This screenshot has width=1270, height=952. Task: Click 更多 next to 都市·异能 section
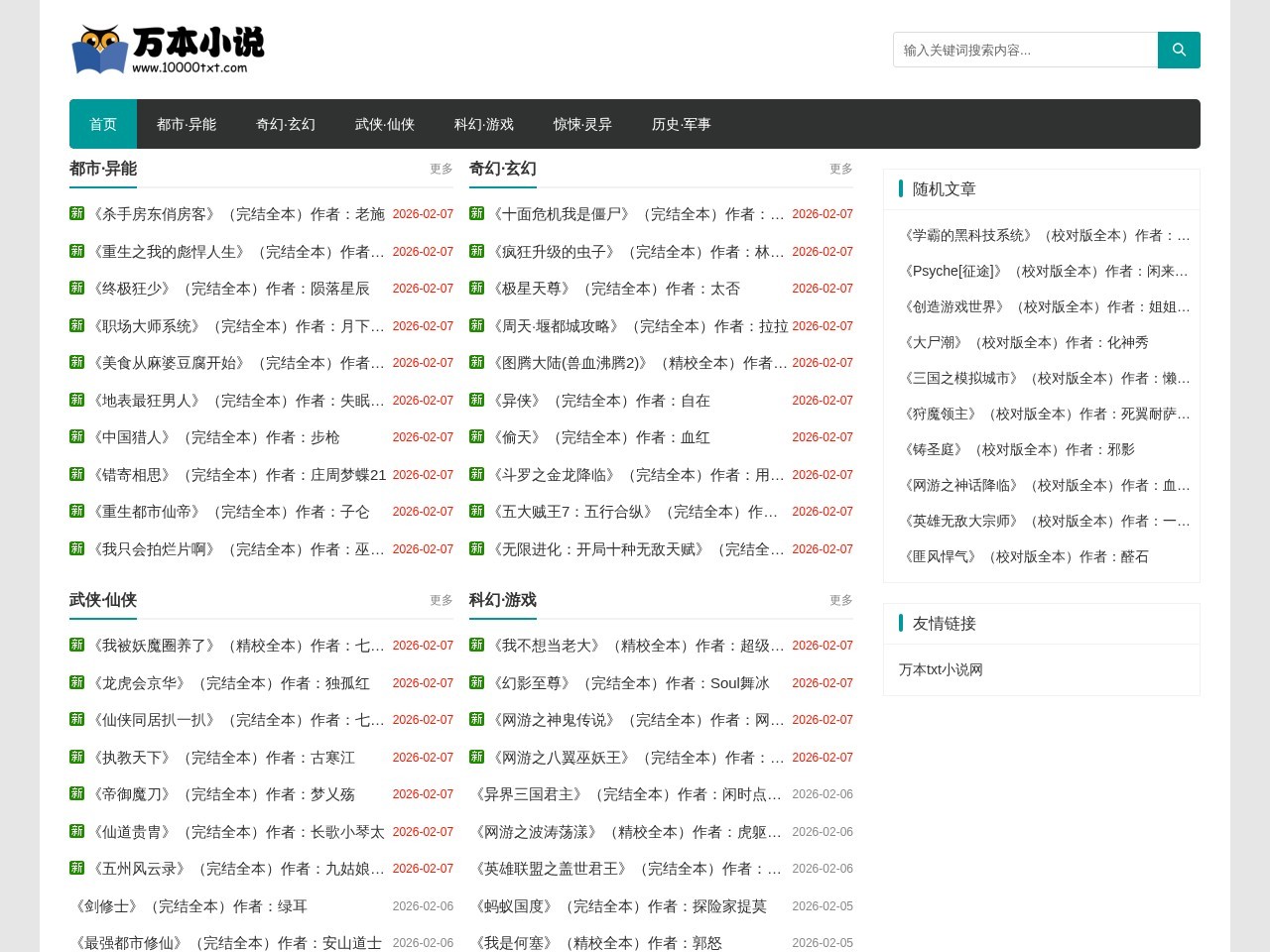[x=441, y=169]
